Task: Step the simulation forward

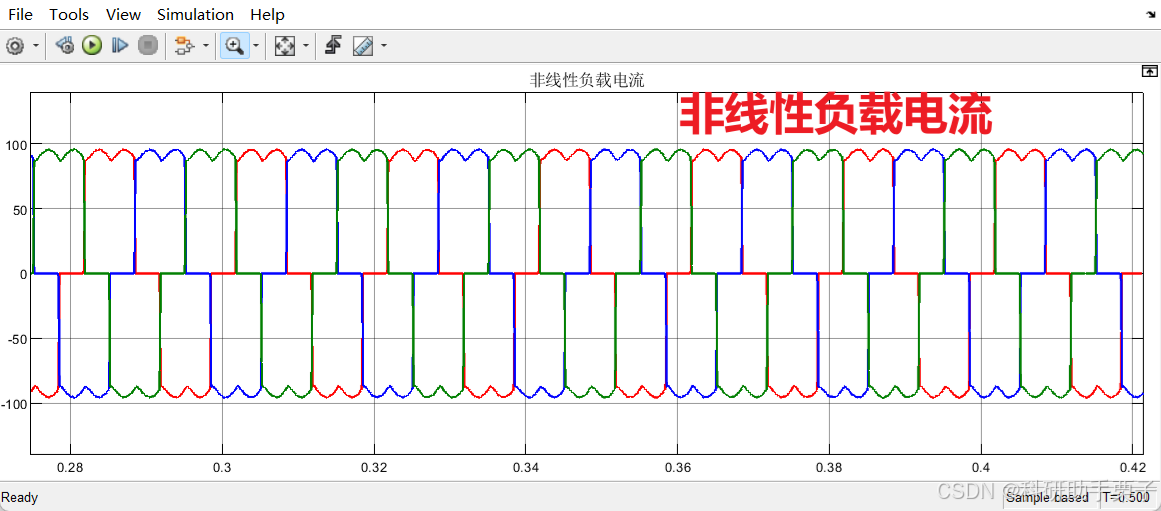Action: pyautogui.click(x=120, y=46)
